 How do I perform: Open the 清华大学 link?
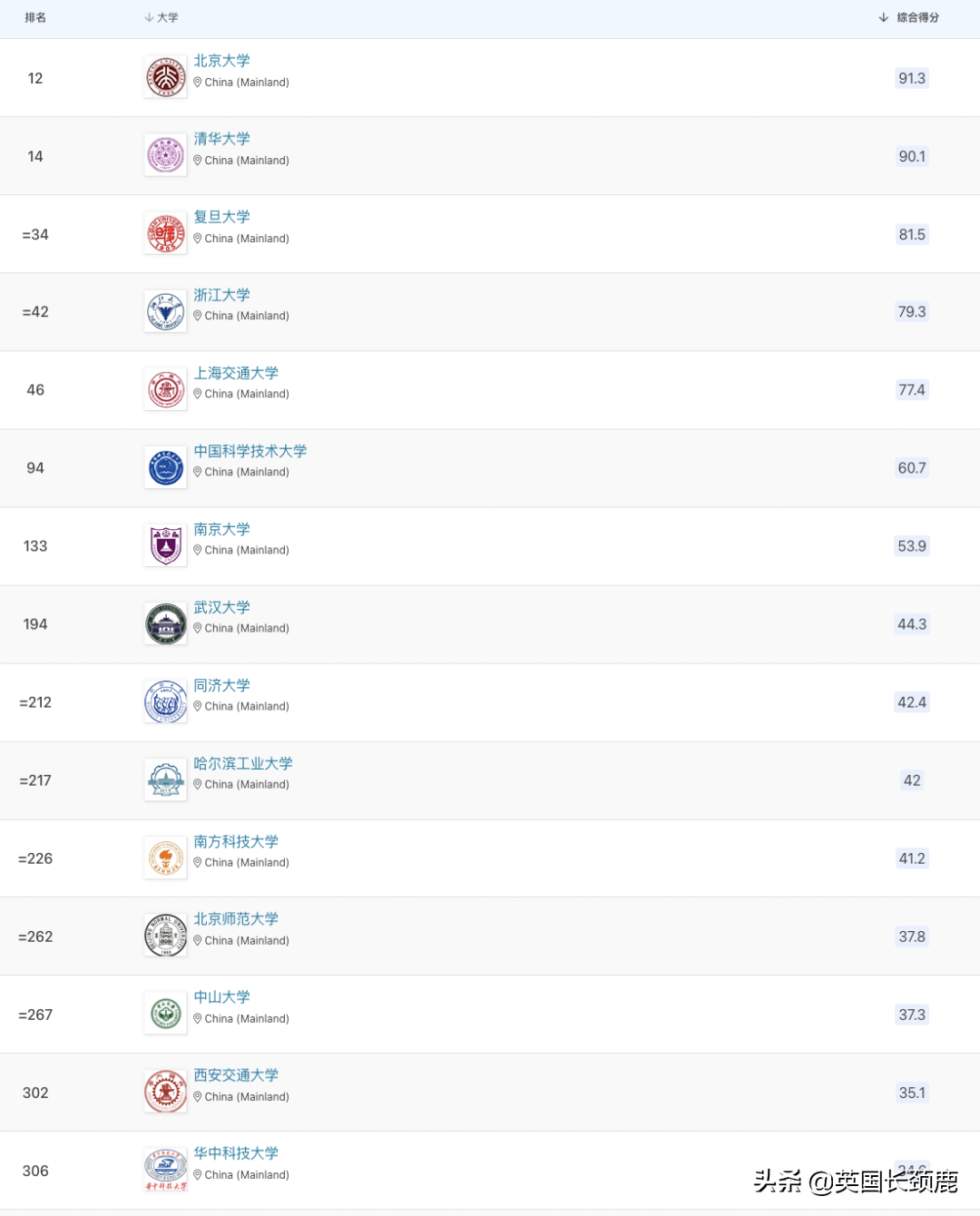click(221, 139)
